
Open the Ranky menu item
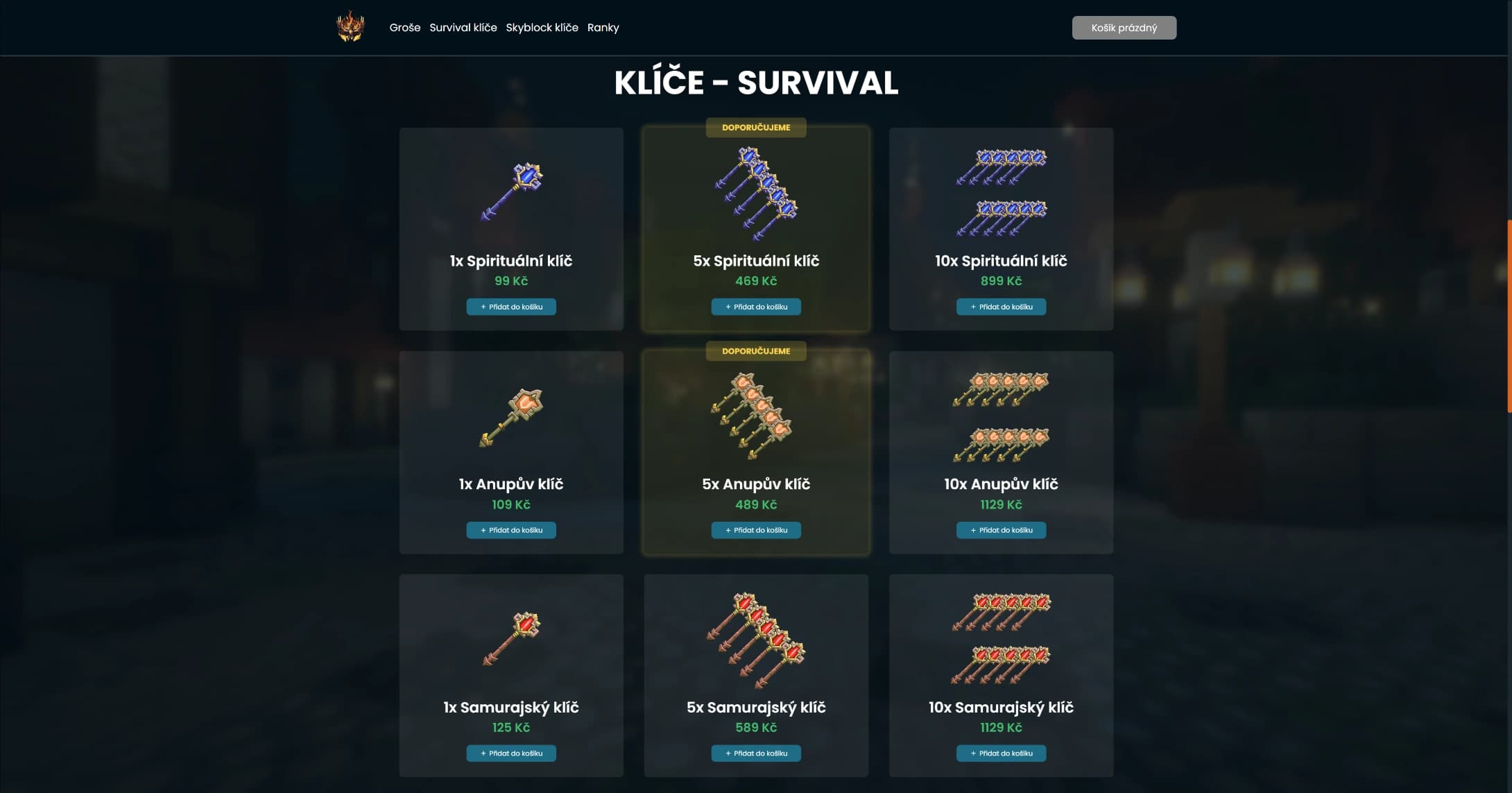click(603, 28)
